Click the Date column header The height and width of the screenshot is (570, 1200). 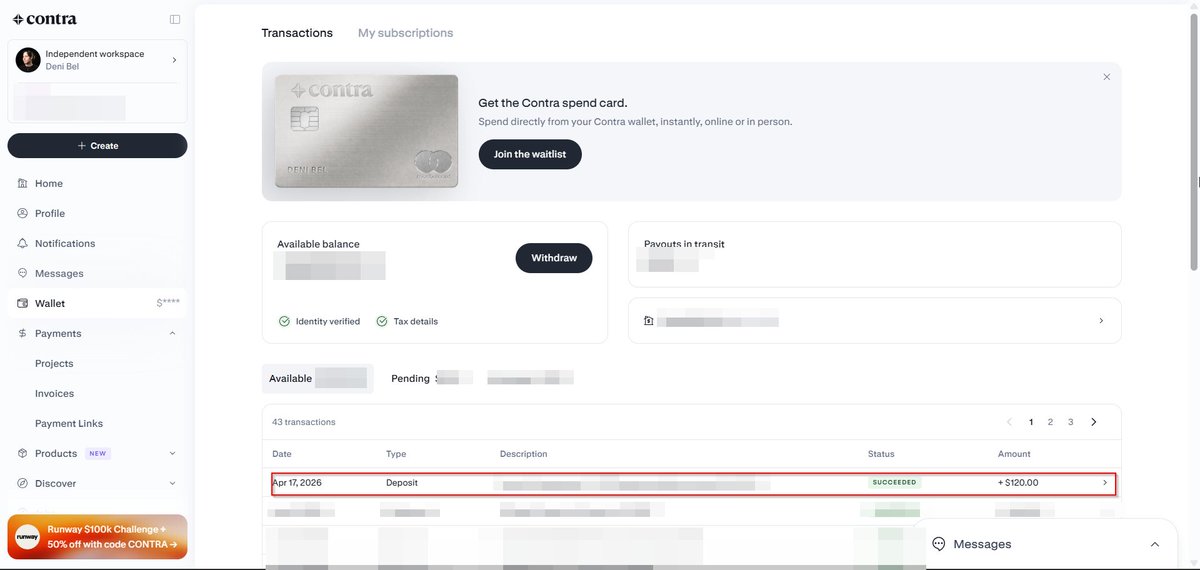click(x=282, y=454)
